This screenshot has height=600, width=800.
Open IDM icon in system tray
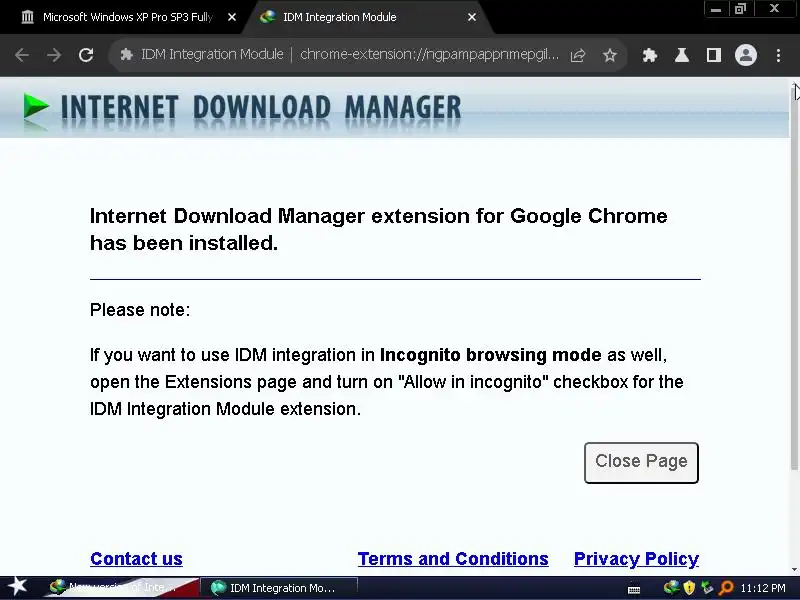[671, 588]
